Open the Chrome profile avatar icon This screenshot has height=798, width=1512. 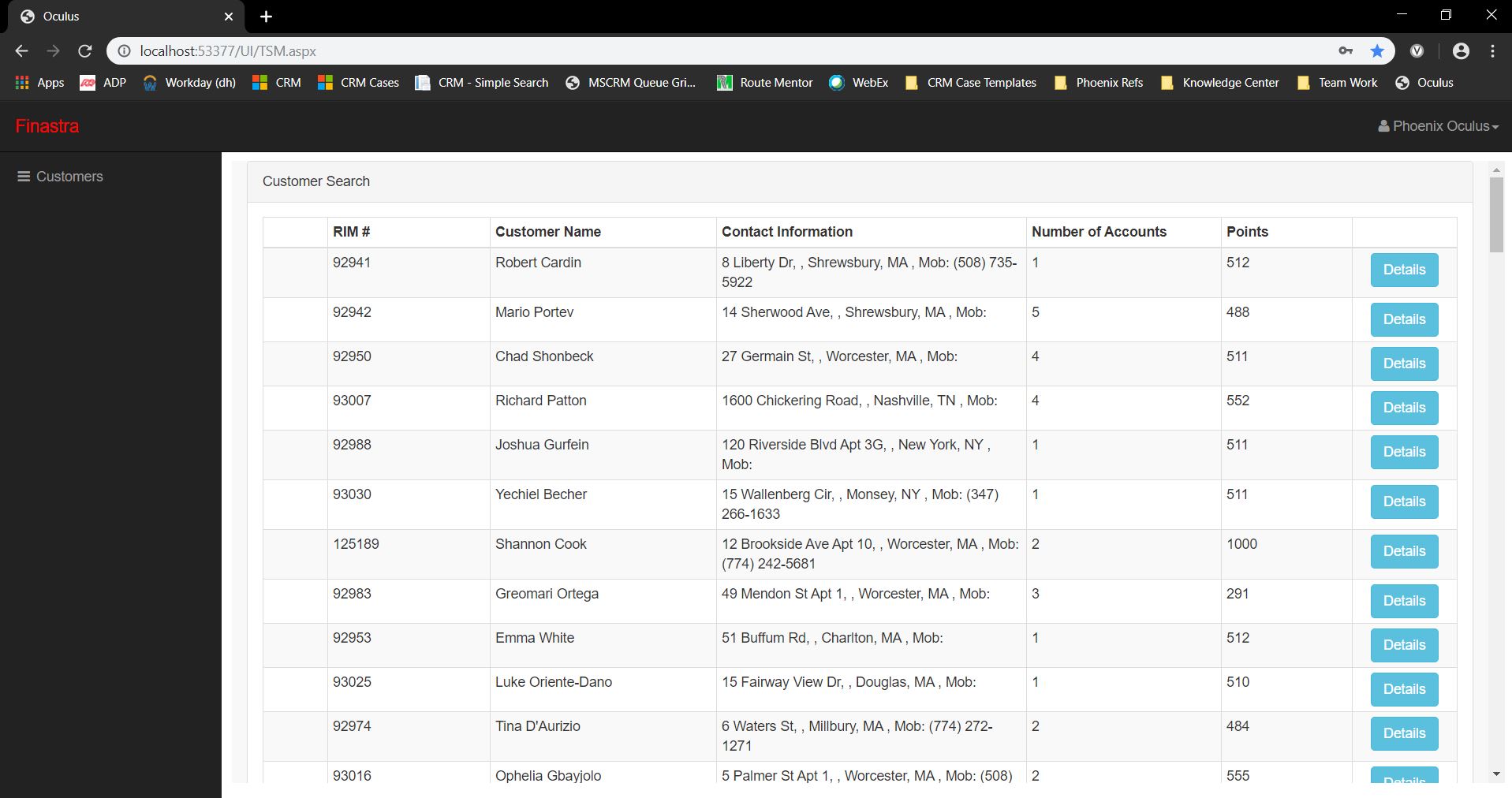tap(1461, 51)
